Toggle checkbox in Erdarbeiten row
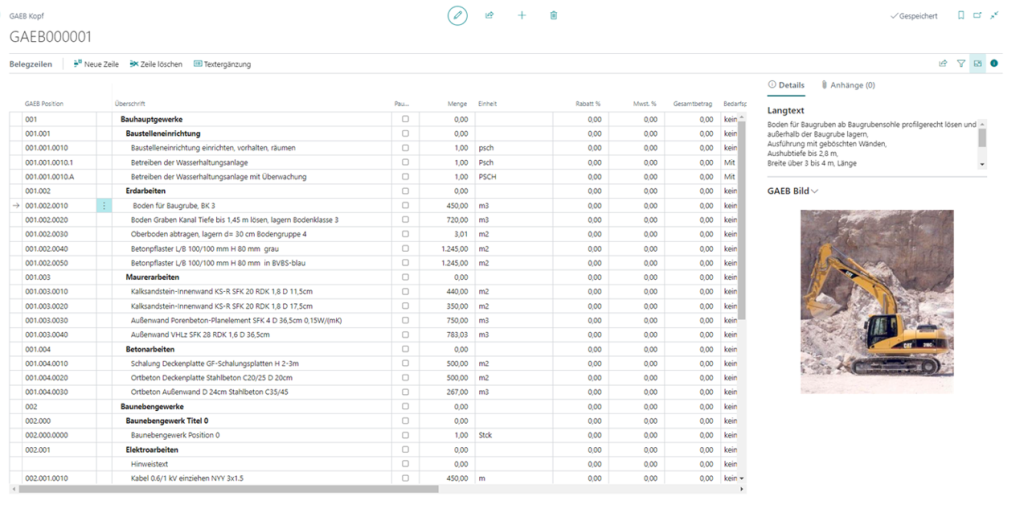The width and height of the screenshot is (1024, 509). 406,191
